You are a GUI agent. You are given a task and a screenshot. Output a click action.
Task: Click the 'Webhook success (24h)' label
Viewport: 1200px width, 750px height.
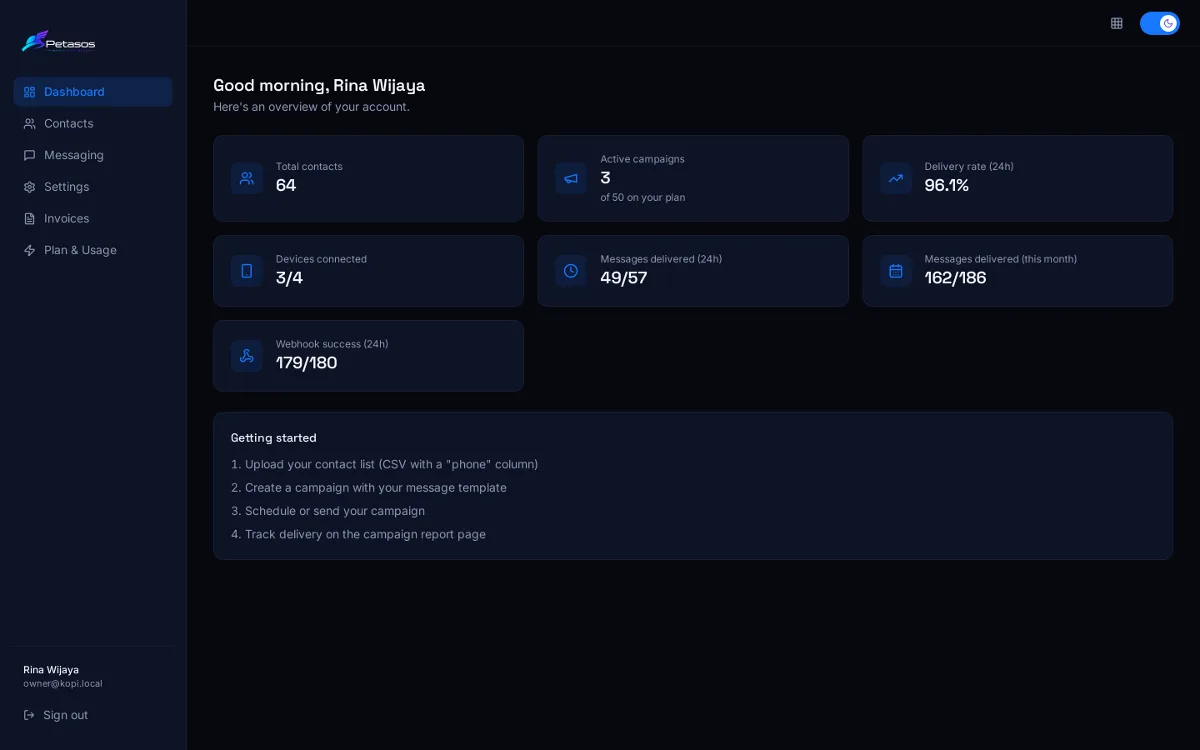click(332, 344)
